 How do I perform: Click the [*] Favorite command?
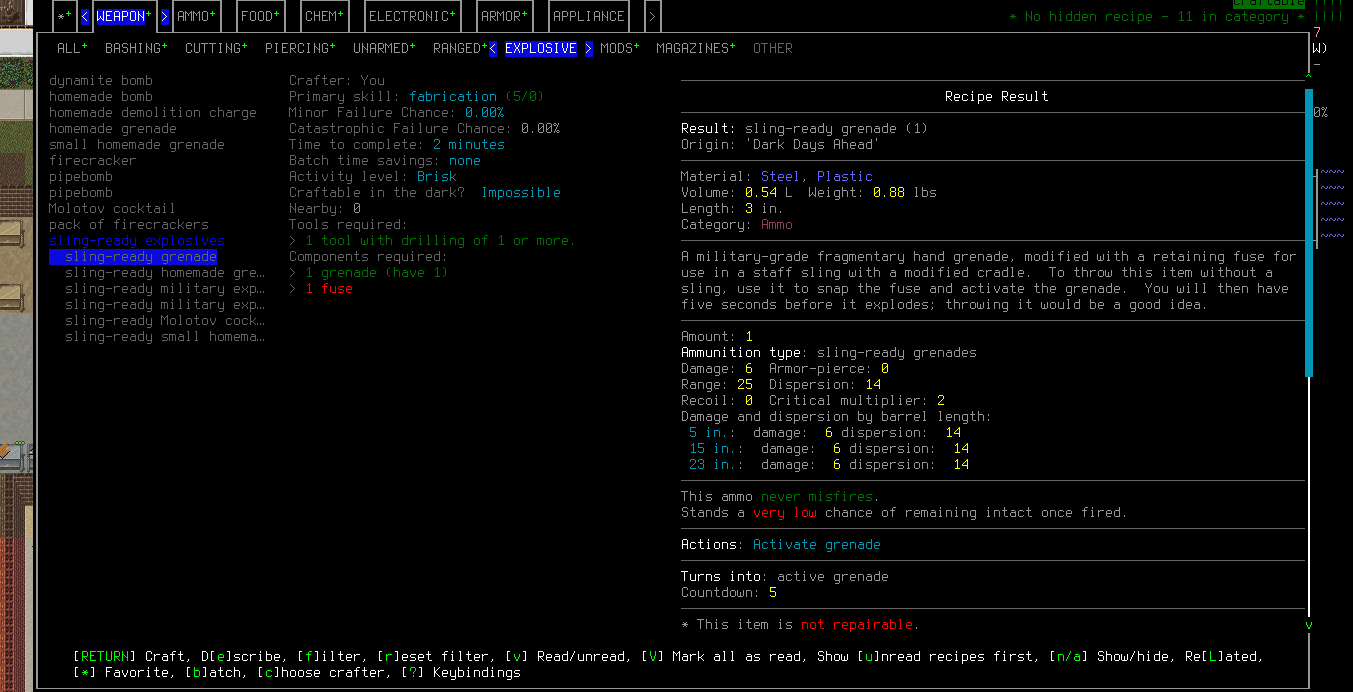[x=120, y=672]
